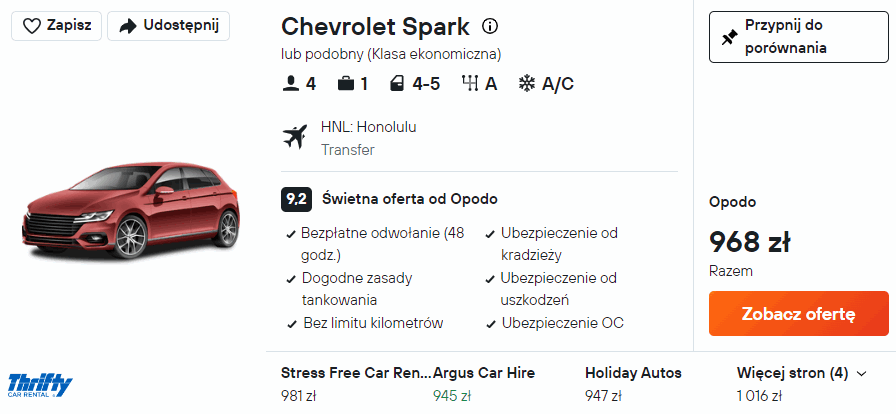
Task: Click the airplane pickup location icon
Action: (x=296, y=137)
